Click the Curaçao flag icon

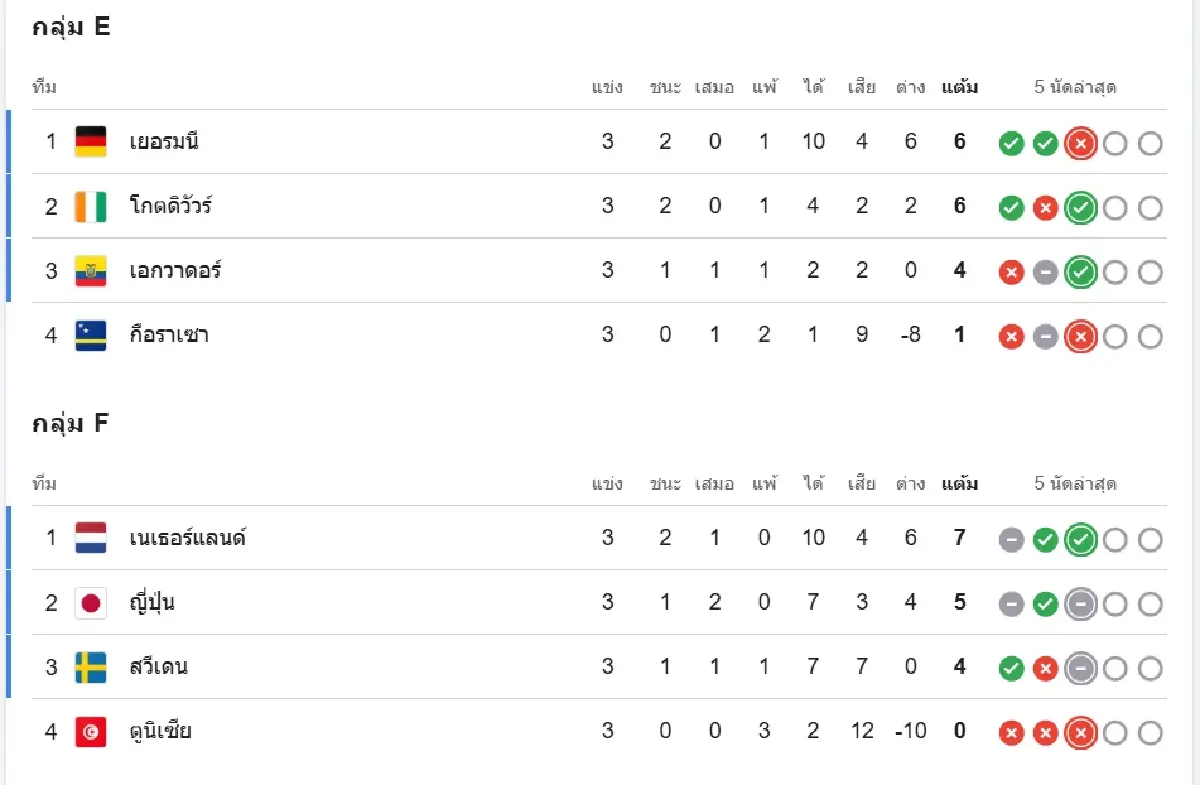(x=90, y=334)
